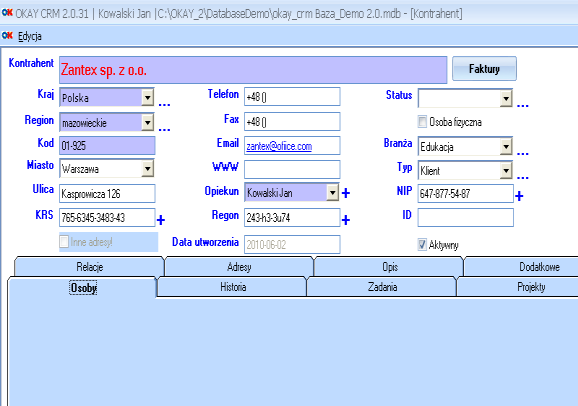Open the Edycja menu
This screenshot has width=578, height=406.
30,36
